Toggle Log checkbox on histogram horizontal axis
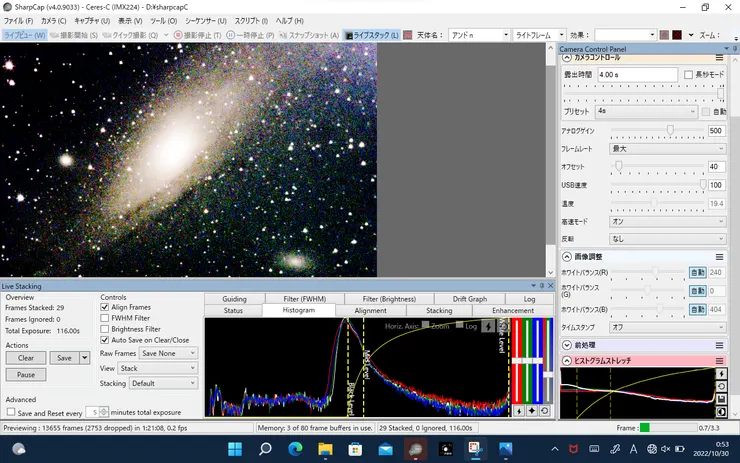The width and height of the screenshot is (740, 463). pyautogui.click(x=459, y=325)
